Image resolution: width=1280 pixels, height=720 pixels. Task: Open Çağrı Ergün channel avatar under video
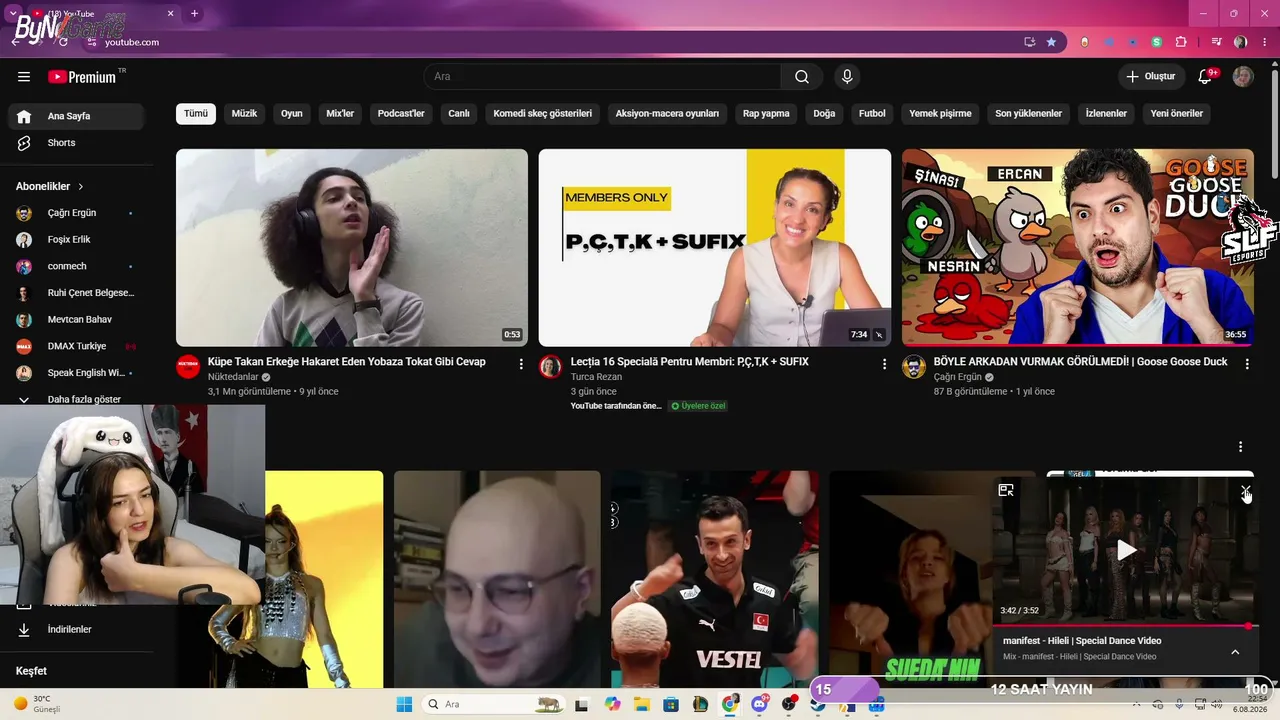tap(914, 366)
